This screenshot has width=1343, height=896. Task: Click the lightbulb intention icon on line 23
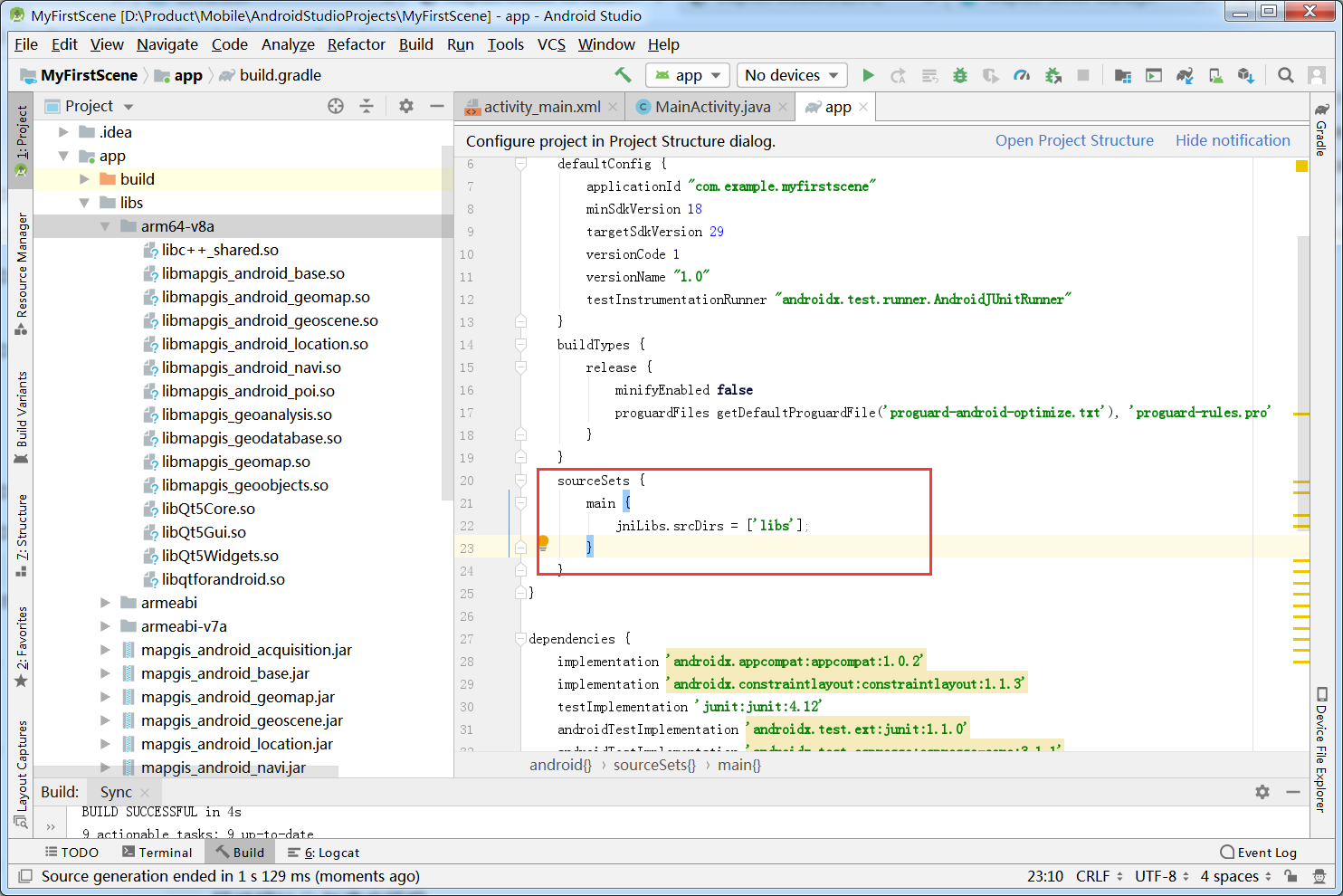543,543
